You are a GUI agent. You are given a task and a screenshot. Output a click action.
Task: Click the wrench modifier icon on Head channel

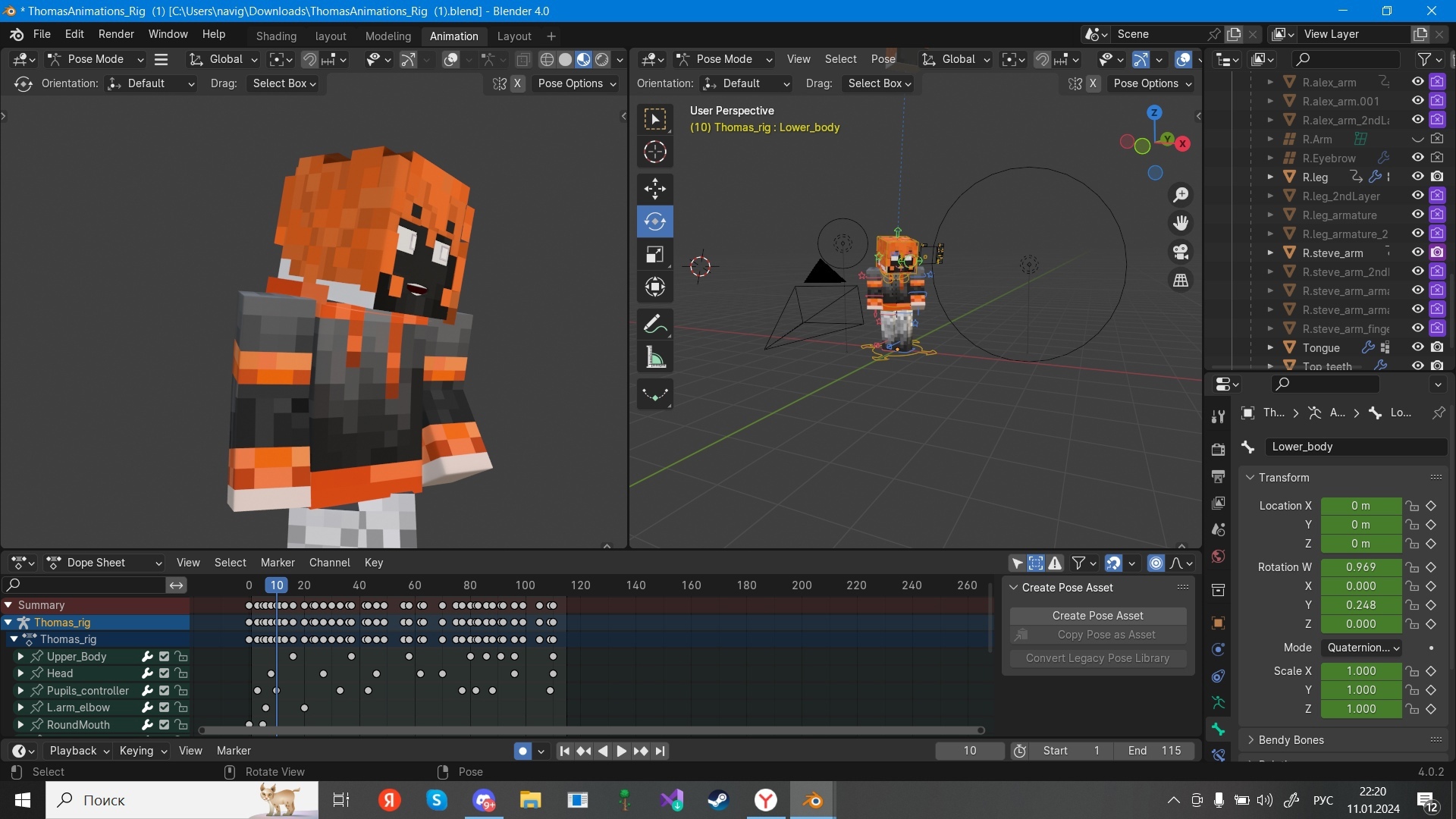147,673
